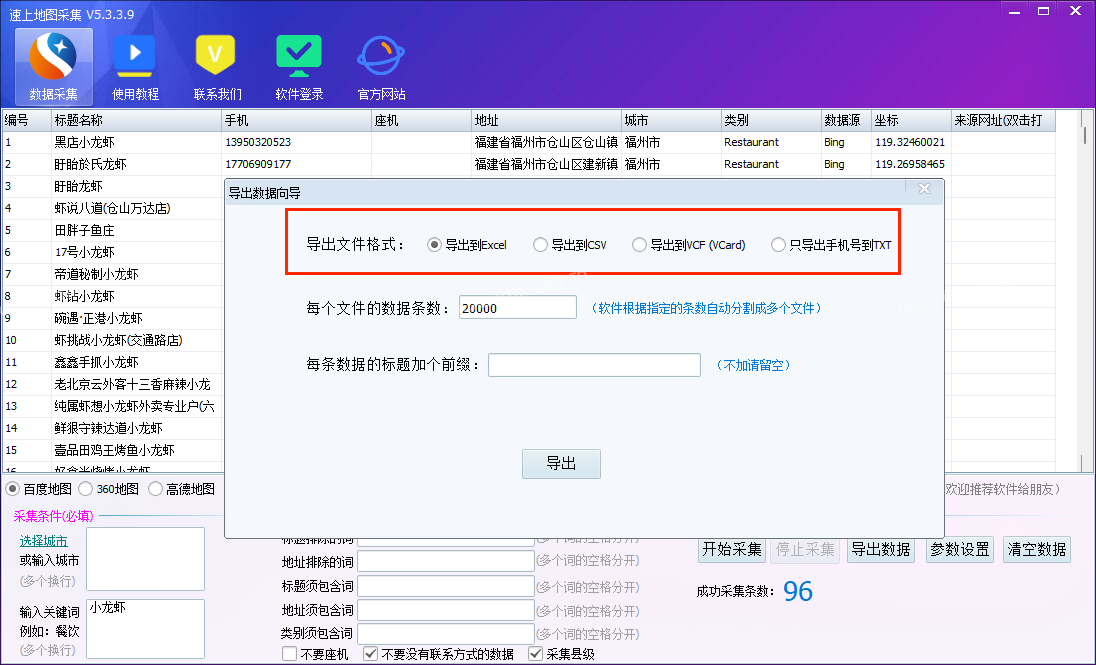Select the row 虾说八道(仓山万达店)
This screenshot has height=665, width=1096.
point(112,208)
